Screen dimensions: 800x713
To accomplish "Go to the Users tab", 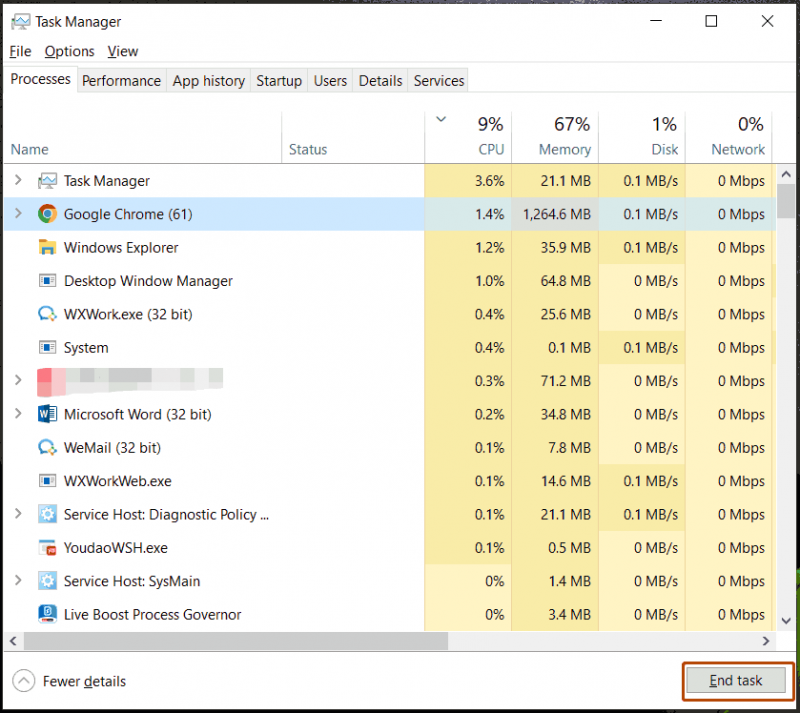I will [330, 81].
